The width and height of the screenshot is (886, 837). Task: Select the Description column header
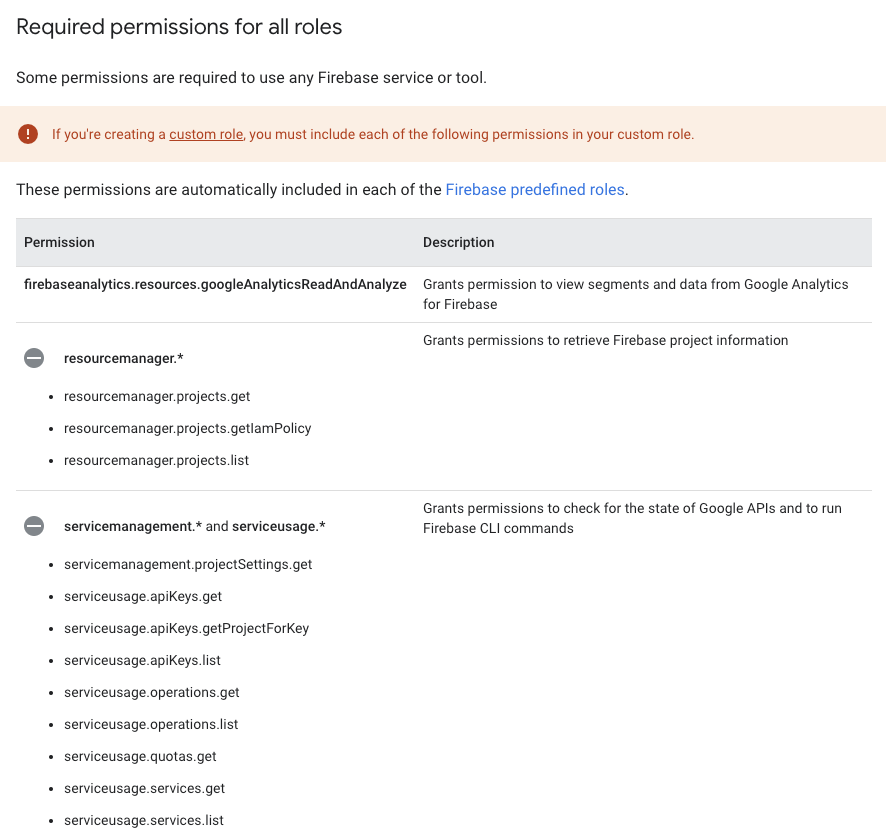[x=458, y=242]
